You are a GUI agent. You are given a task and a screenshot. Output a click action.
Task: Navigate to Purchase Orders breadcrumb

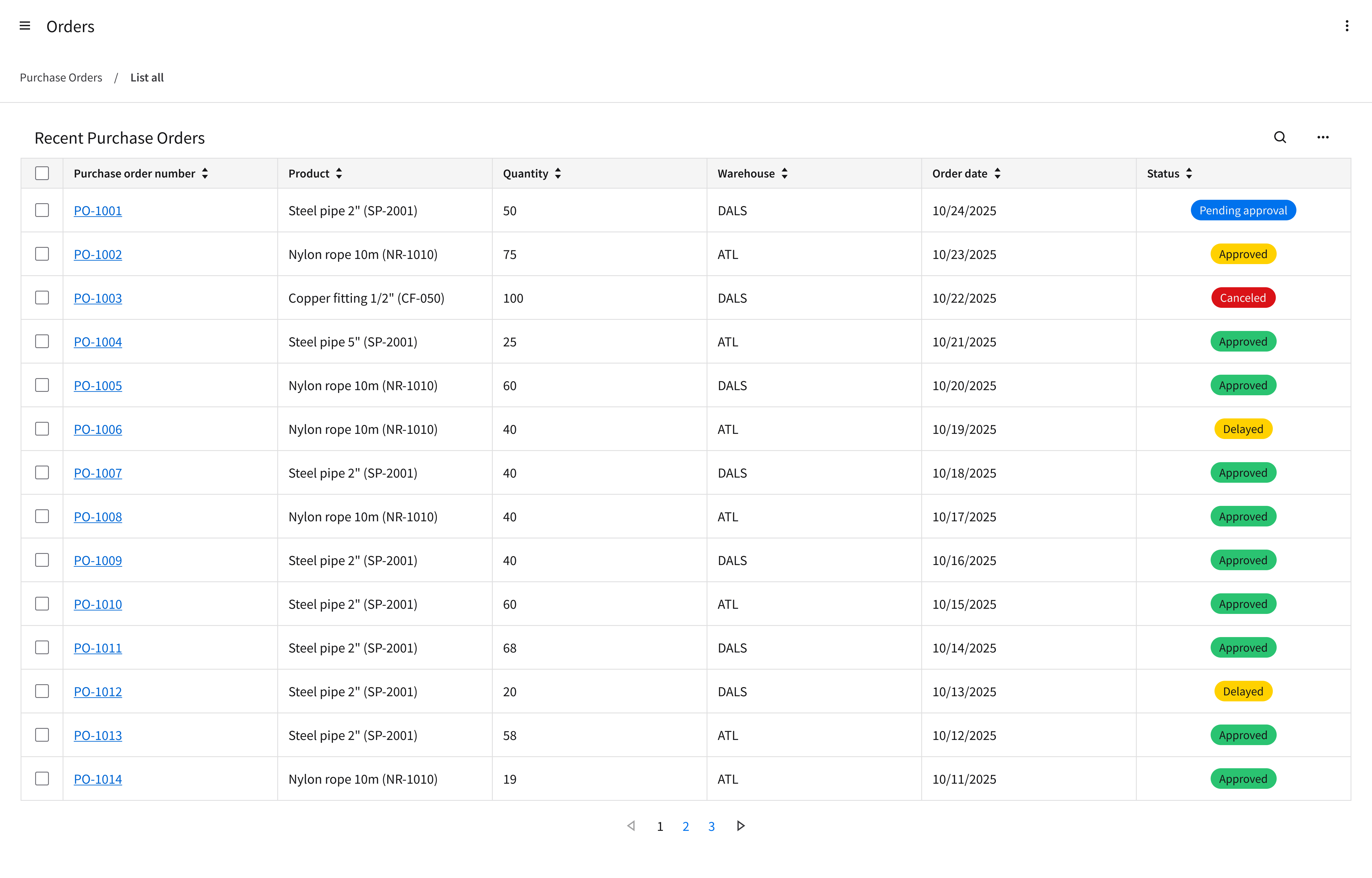point(61,77)
